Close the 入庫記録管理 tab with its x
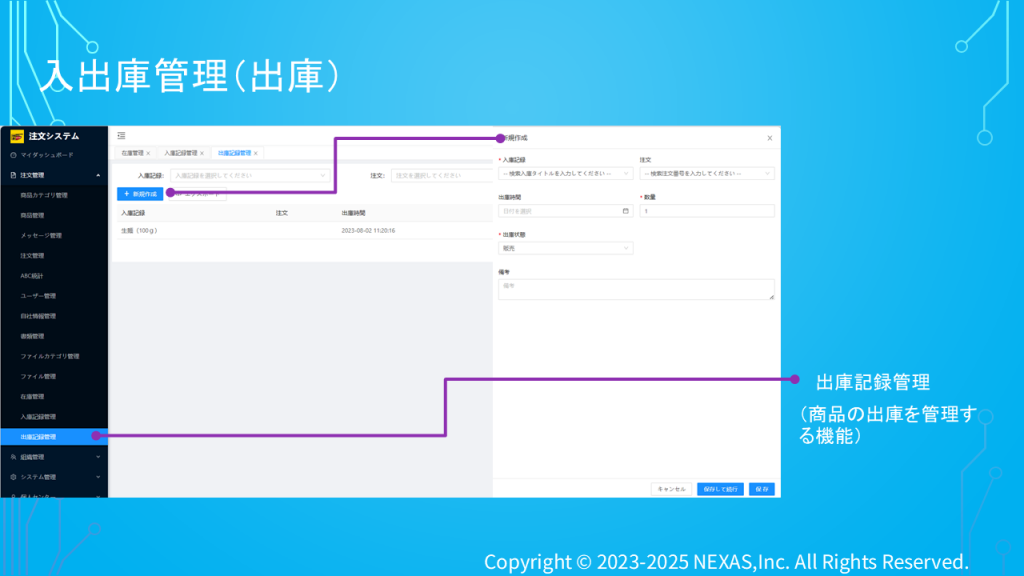1024x576 pixels. click(202, 153)
